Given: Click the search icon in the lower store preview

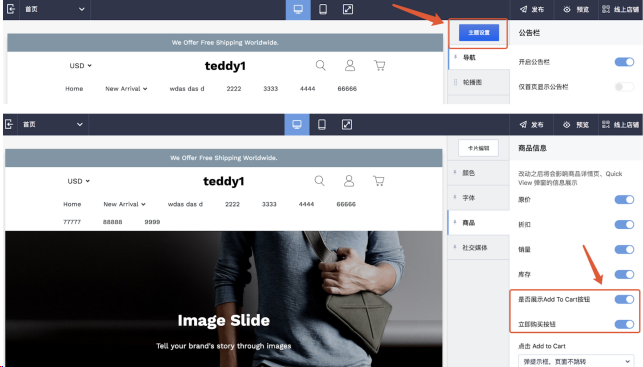Looking at the screenshot, I should [x=319, y=181].
